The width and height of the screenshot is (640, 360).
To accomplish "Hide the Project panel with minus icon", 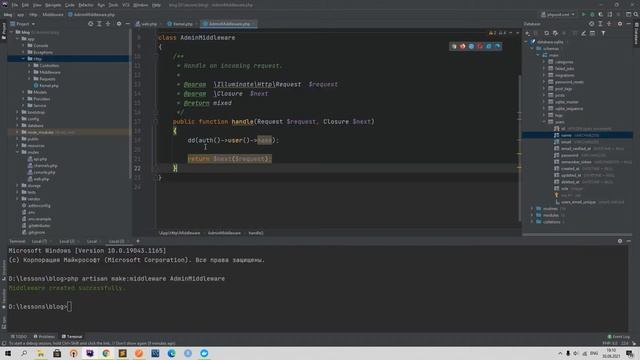I will (x=127, y=24).
